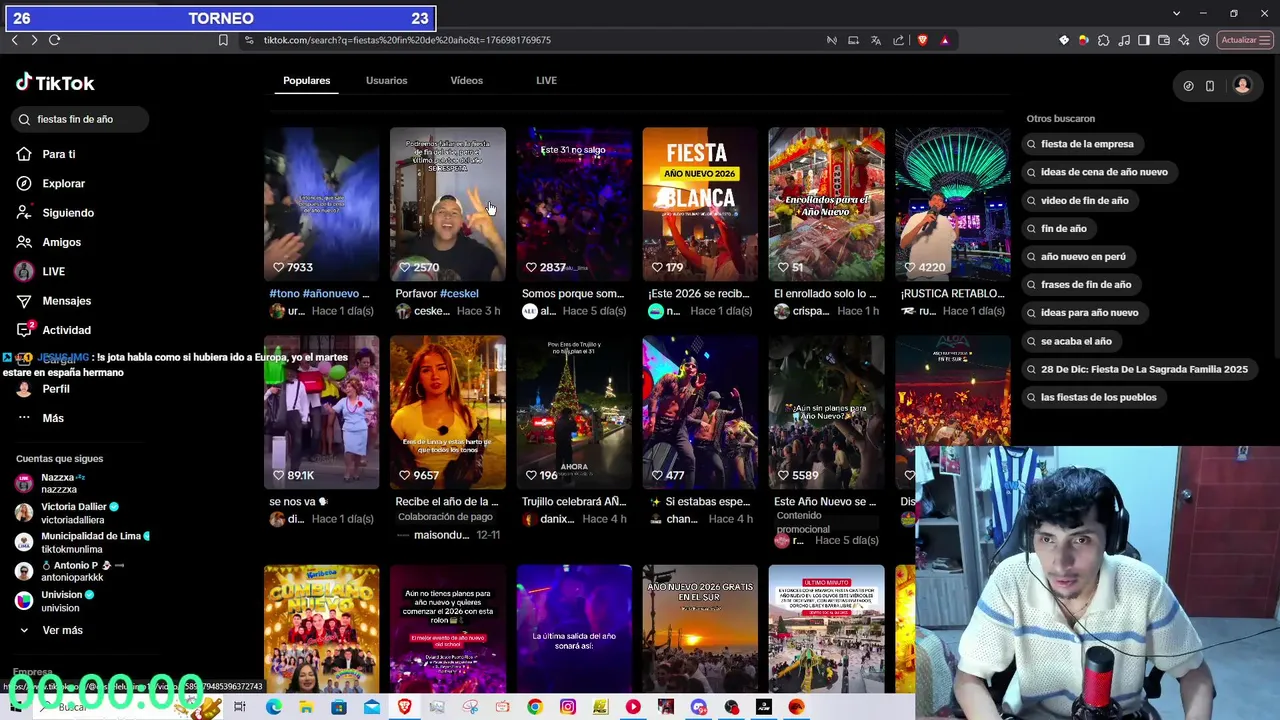Open Municipalidad de Lima account
Image resolution: width=1280 pixels, height=720 pixels.
[x=83, y=542]
